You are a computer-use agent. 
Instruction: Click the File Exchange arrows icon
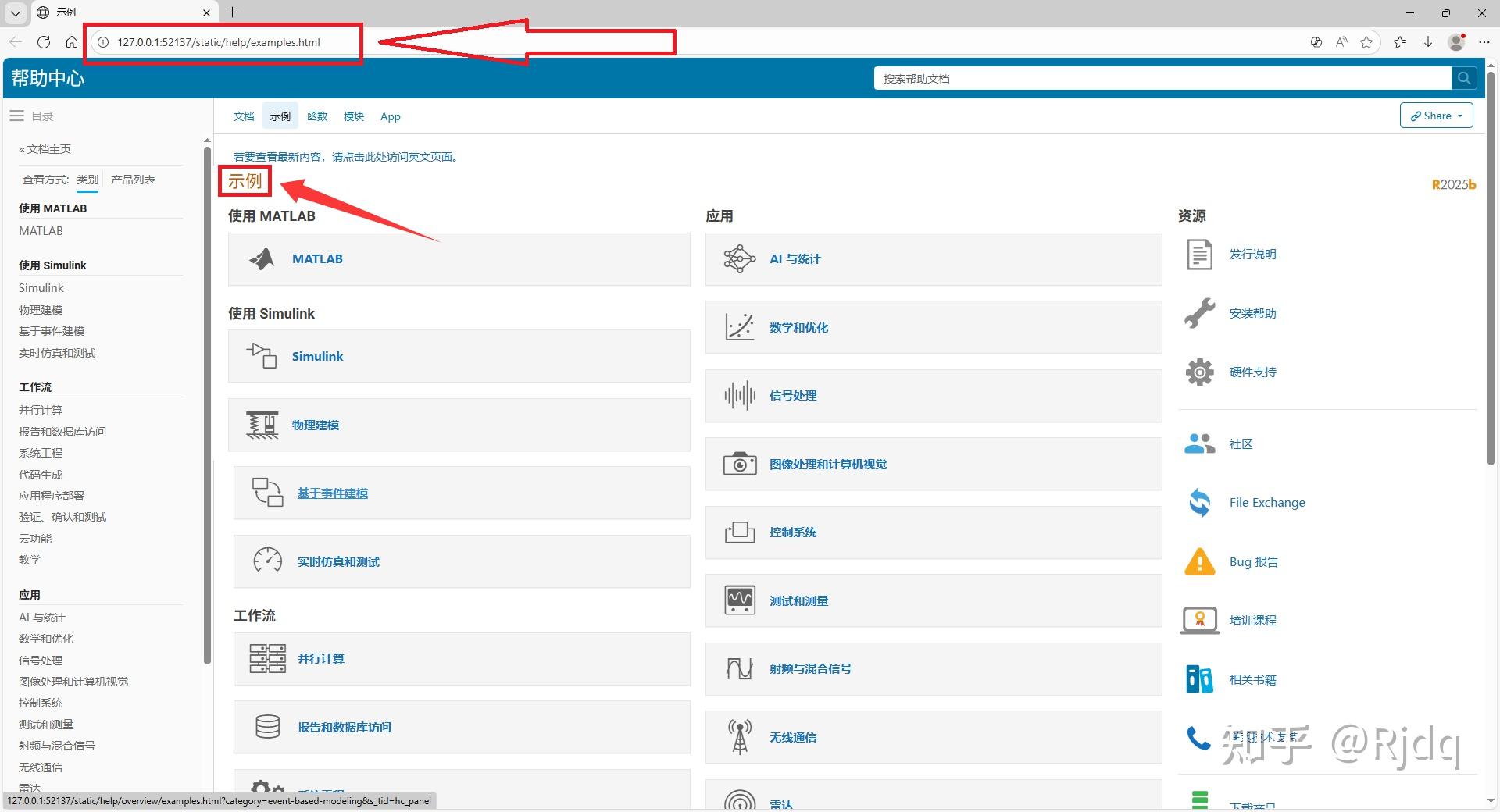point(1199,503)
